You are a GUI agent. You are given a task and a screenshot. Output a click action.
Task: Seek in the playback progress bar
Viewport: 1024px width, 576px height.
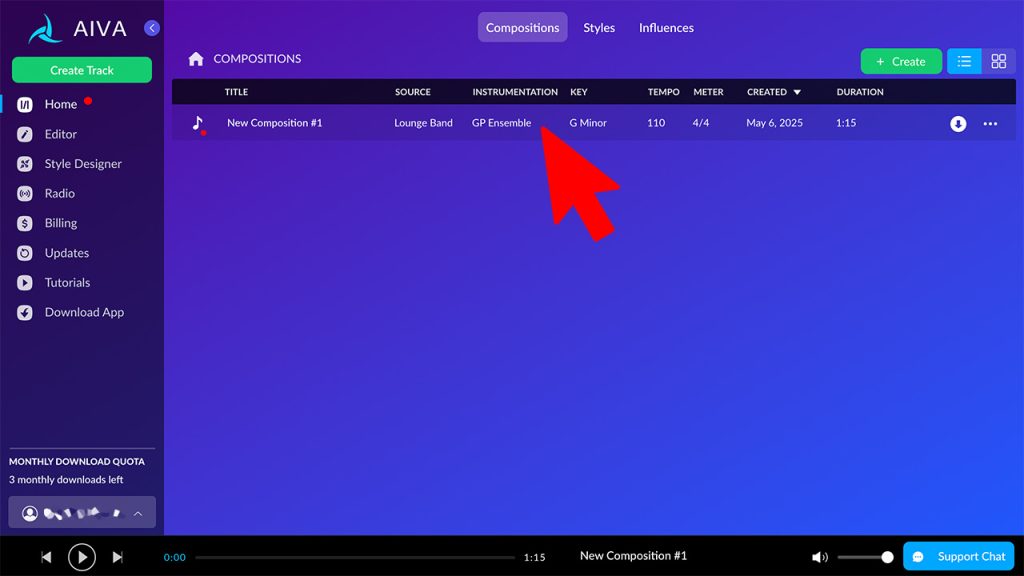355,557
